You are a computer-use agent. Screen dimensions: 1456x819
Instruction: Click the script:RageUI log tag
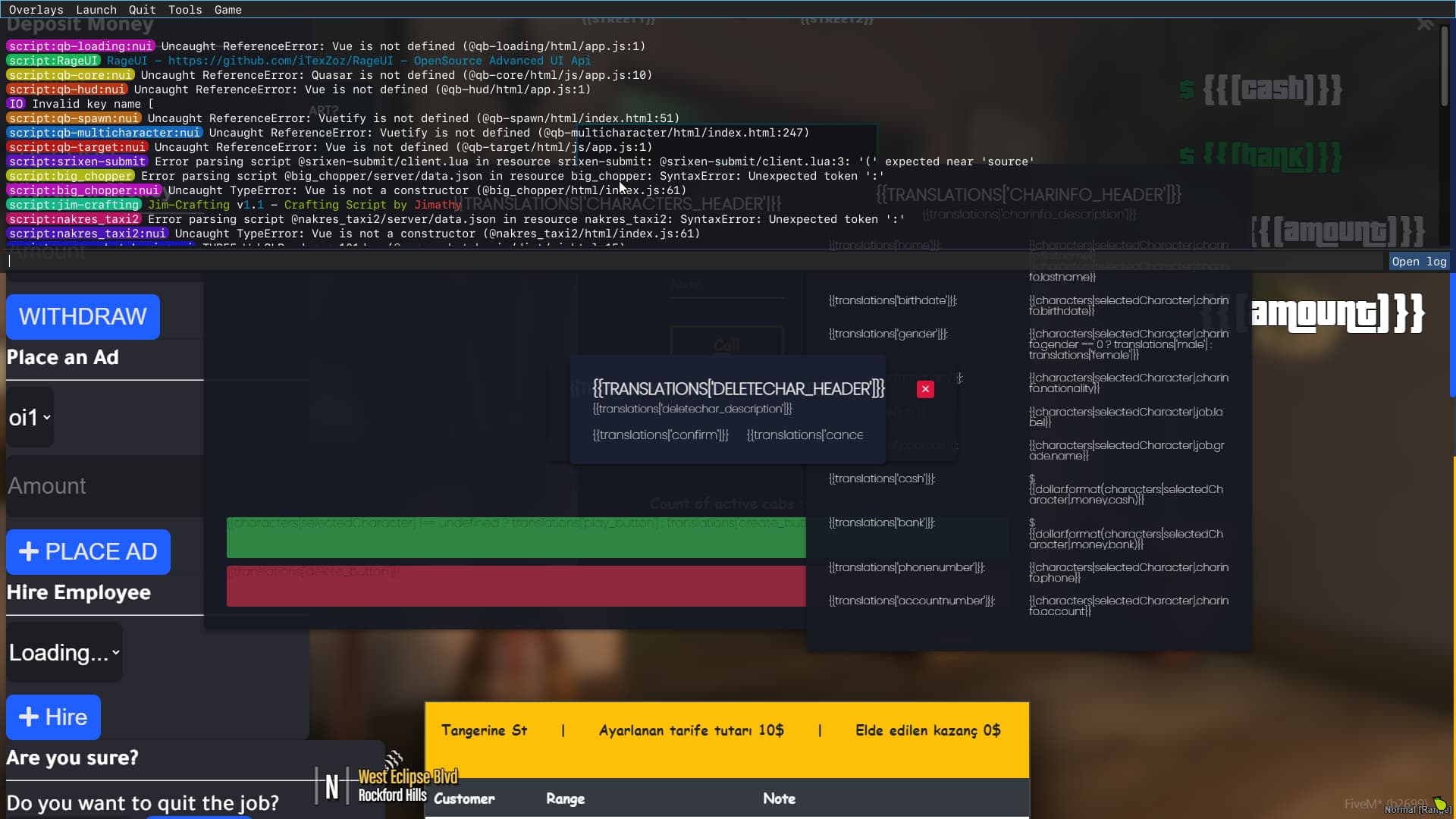pyautogui.click(x=53, y=61)
